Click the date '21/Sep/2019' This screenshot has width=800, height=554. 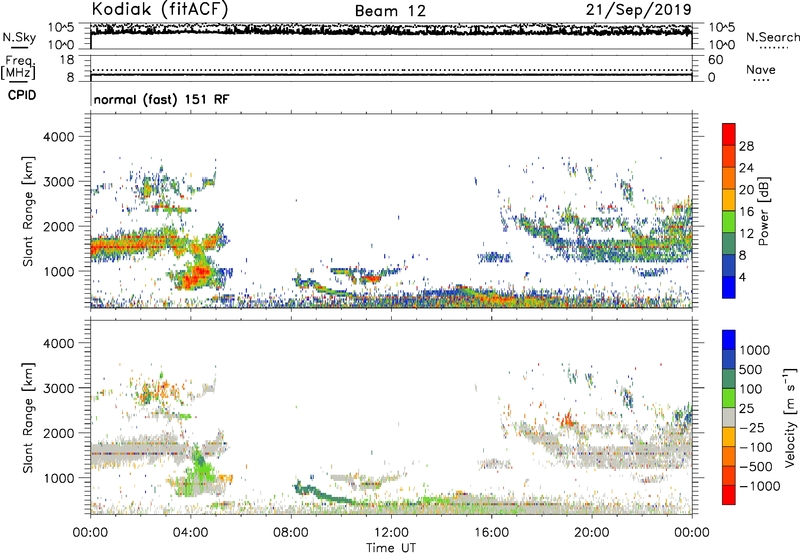pyautogui.click(x=639, y=10)
